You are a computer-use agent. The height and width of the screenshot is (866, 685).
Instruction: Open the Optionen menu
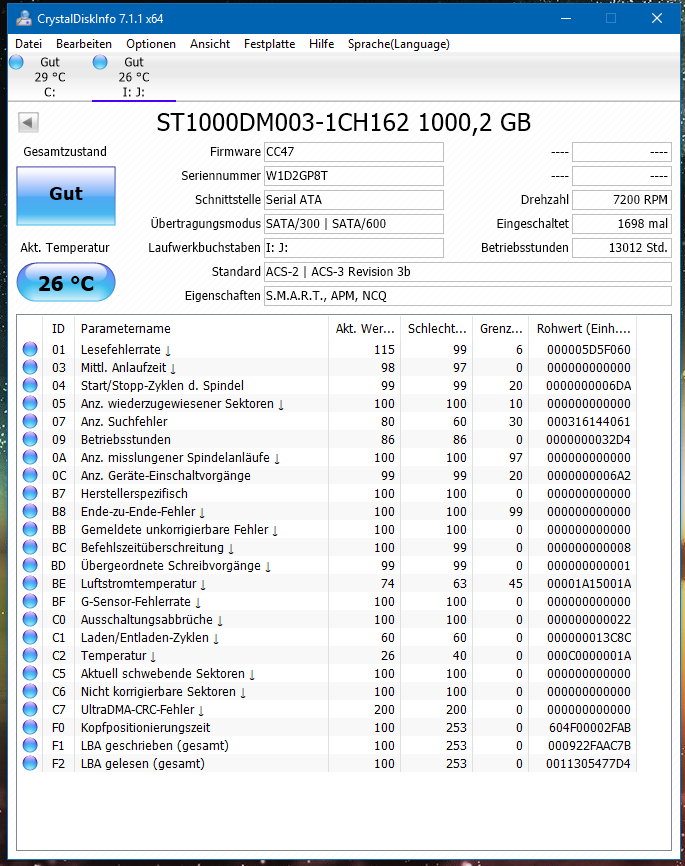[x=151, y=44]
